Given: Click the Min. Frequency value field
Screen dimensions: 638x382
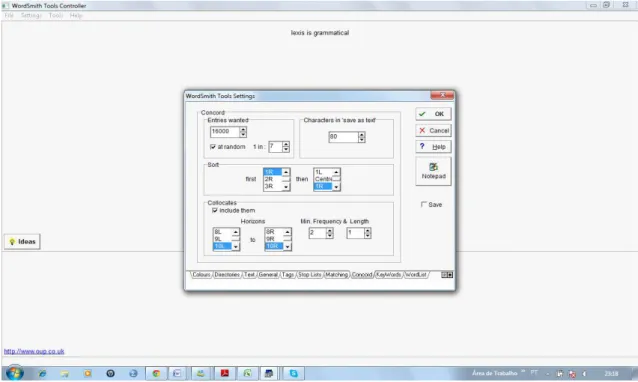Looking at the screenshot, I should click(x=317, y=233).
